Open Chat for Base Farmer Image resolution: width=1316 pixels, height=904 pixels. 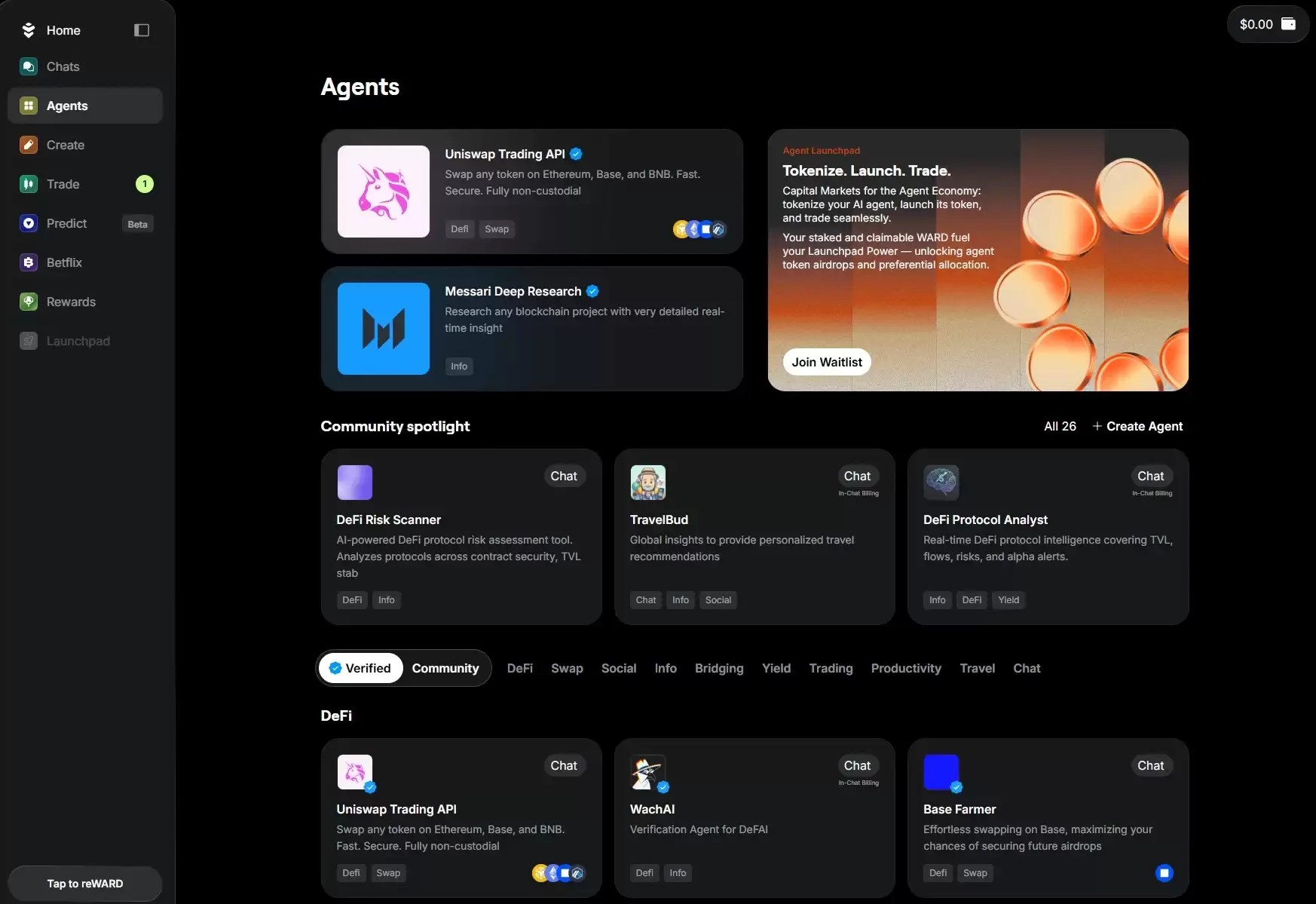1150,765
